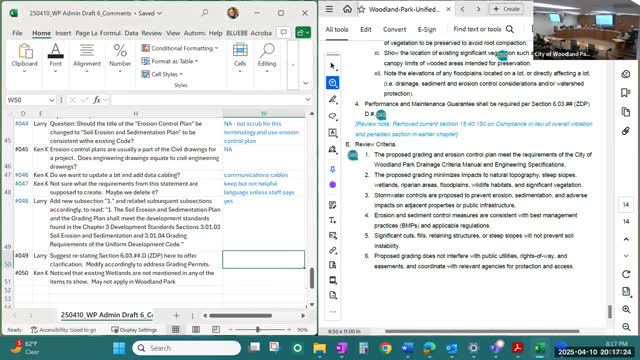Click Display Settings in Excel status bar
Screen dimensions: 640x360
click(134, 330)
